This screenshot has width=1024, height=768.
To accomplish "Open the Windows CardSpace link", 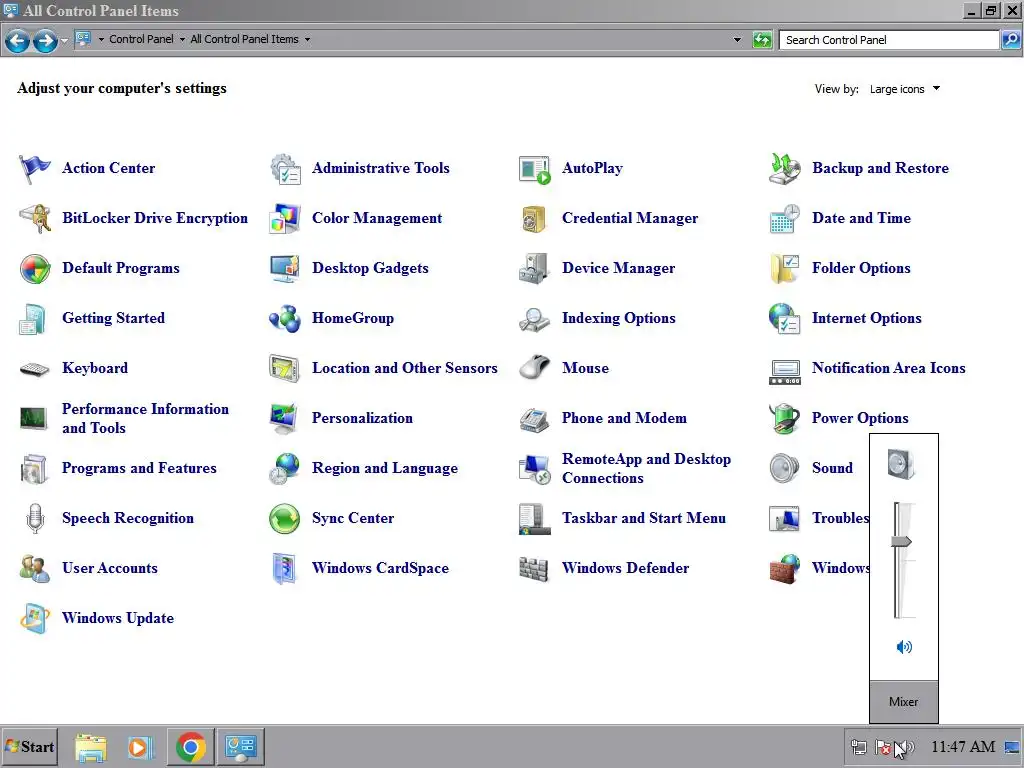I will pyautogui.click(x=380, y=568).
